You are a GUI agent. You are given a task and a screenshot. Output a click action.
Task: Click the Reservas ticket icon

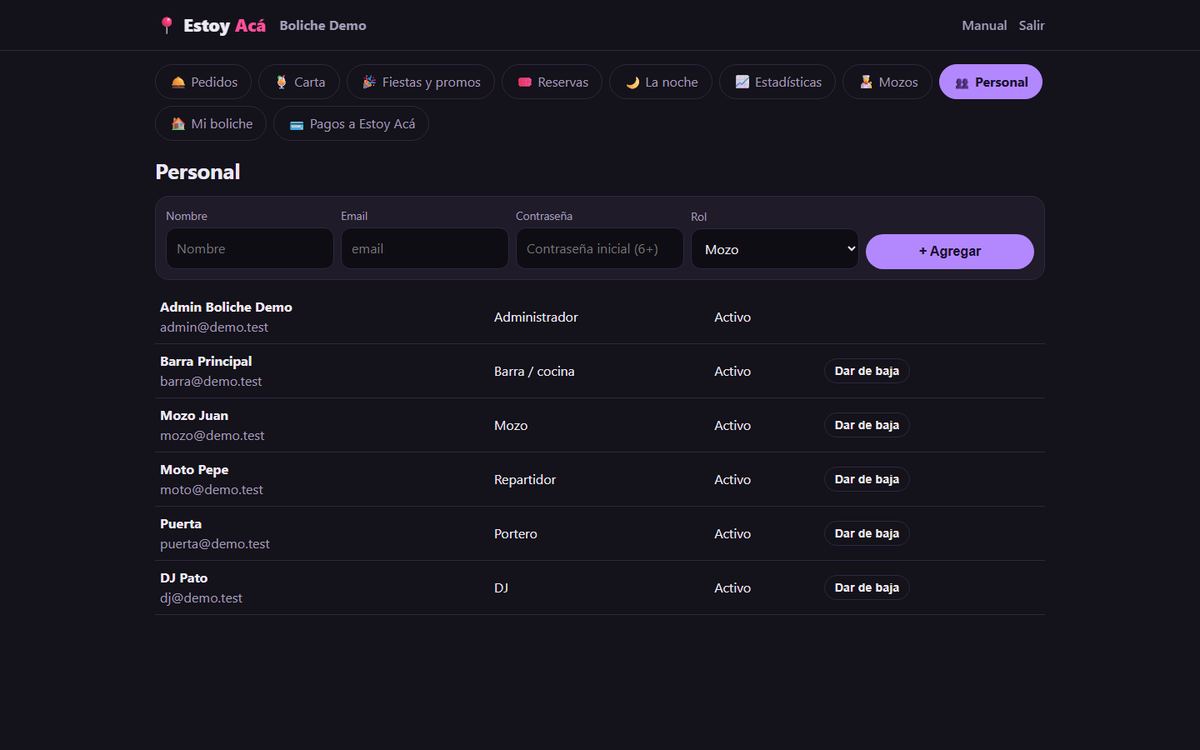click(x=524, y=82)
